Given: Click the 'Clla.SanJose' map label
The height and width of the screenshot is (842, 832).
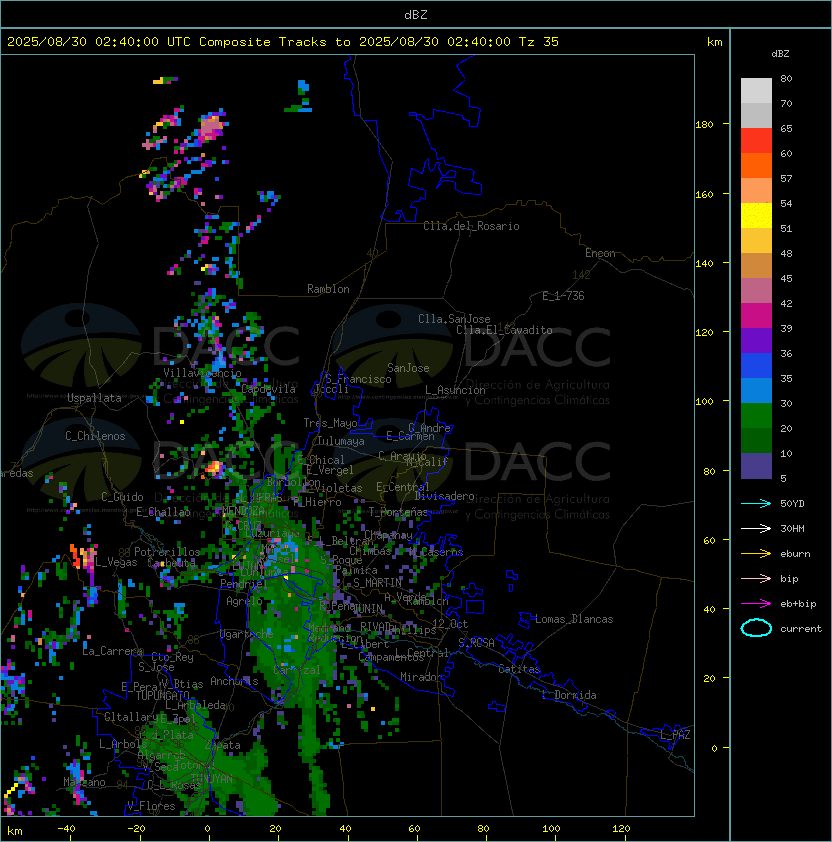Looking at the screenshot, I should (454, 319).
